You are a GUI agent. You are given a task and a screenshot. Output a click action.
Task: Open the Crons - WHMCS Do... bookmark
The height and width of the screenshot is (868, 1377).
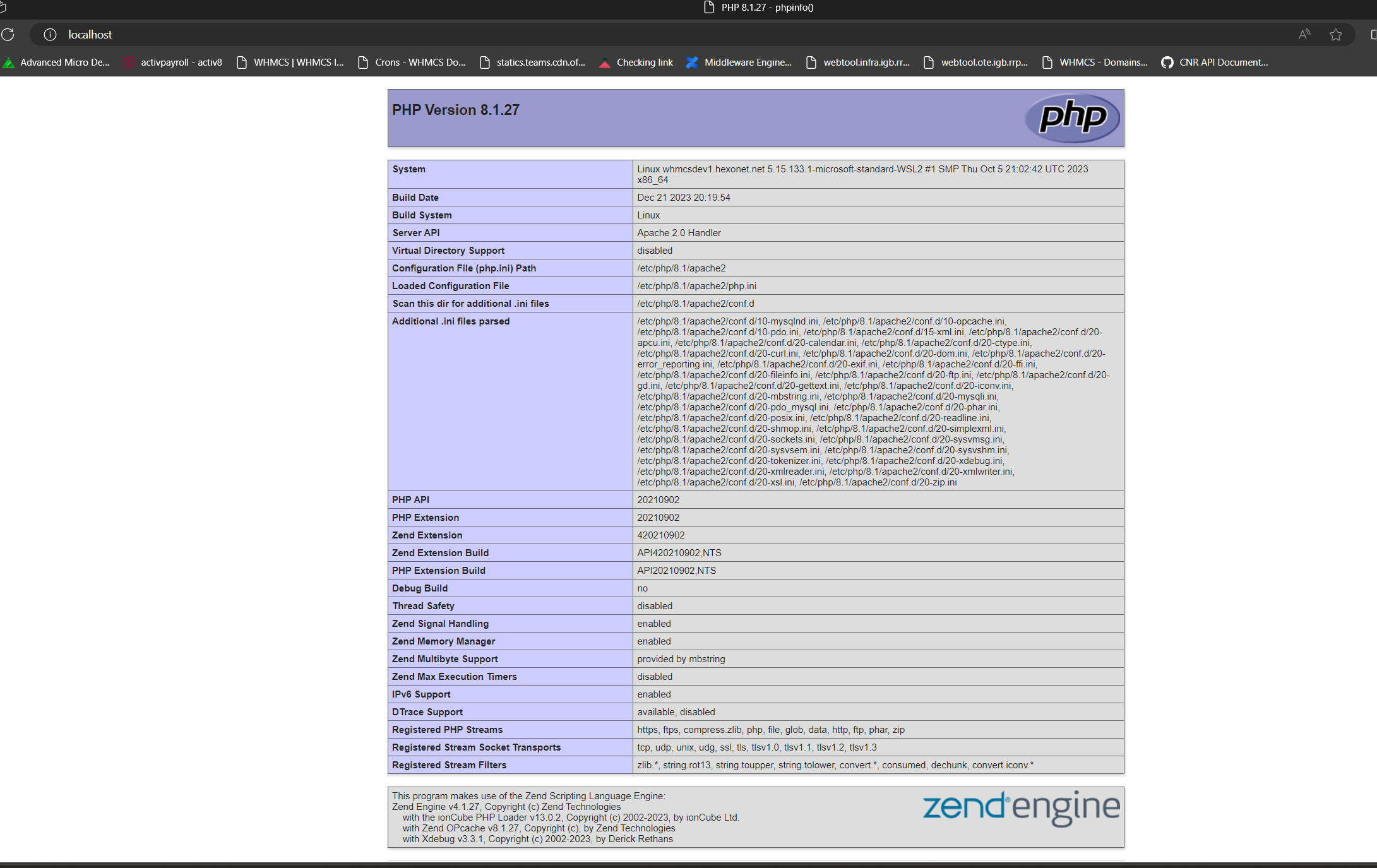[412, 62]
